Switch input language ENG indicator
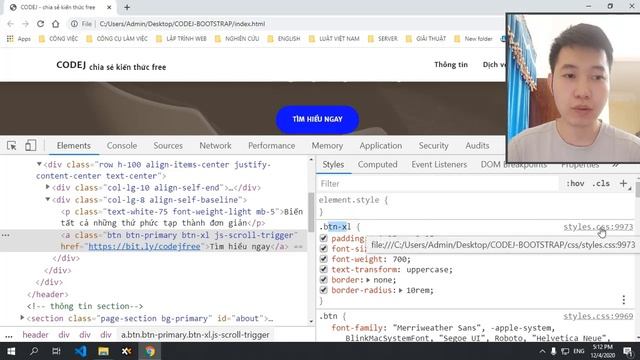Image resolution: width=640 pixels, height=360 pixels. pyautogui.click(x=579, y=351)
